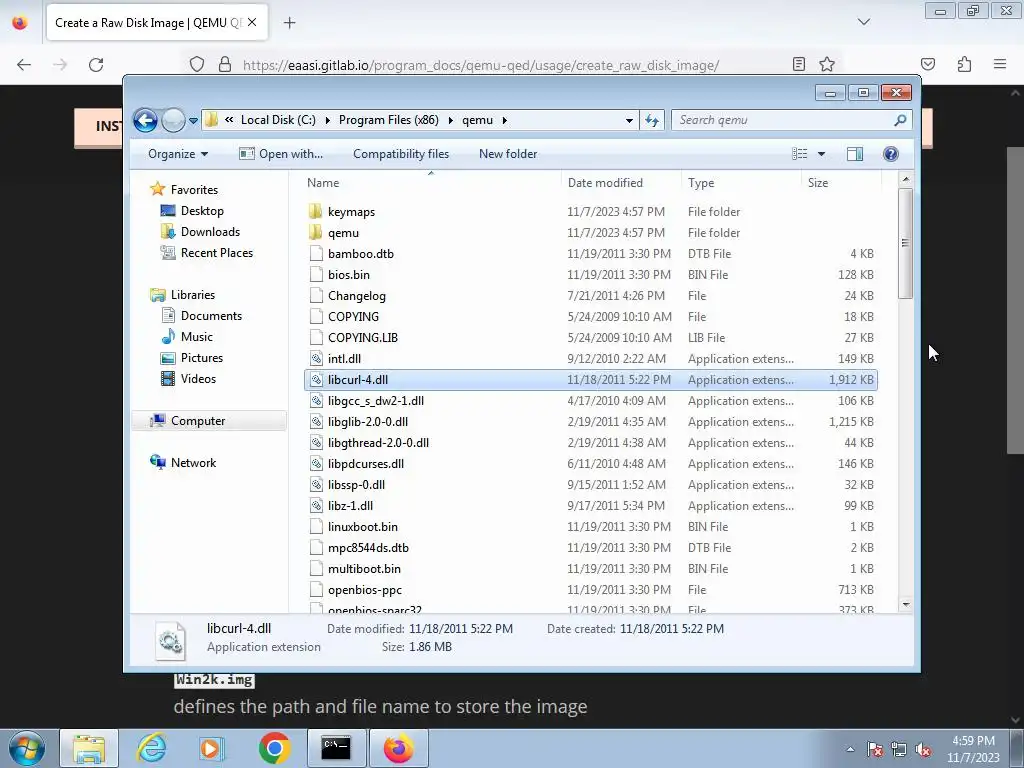This screenshot has height=768, width=1024.
Task: Open Chrome from the taskbar
Action: (x=274, y=748)
